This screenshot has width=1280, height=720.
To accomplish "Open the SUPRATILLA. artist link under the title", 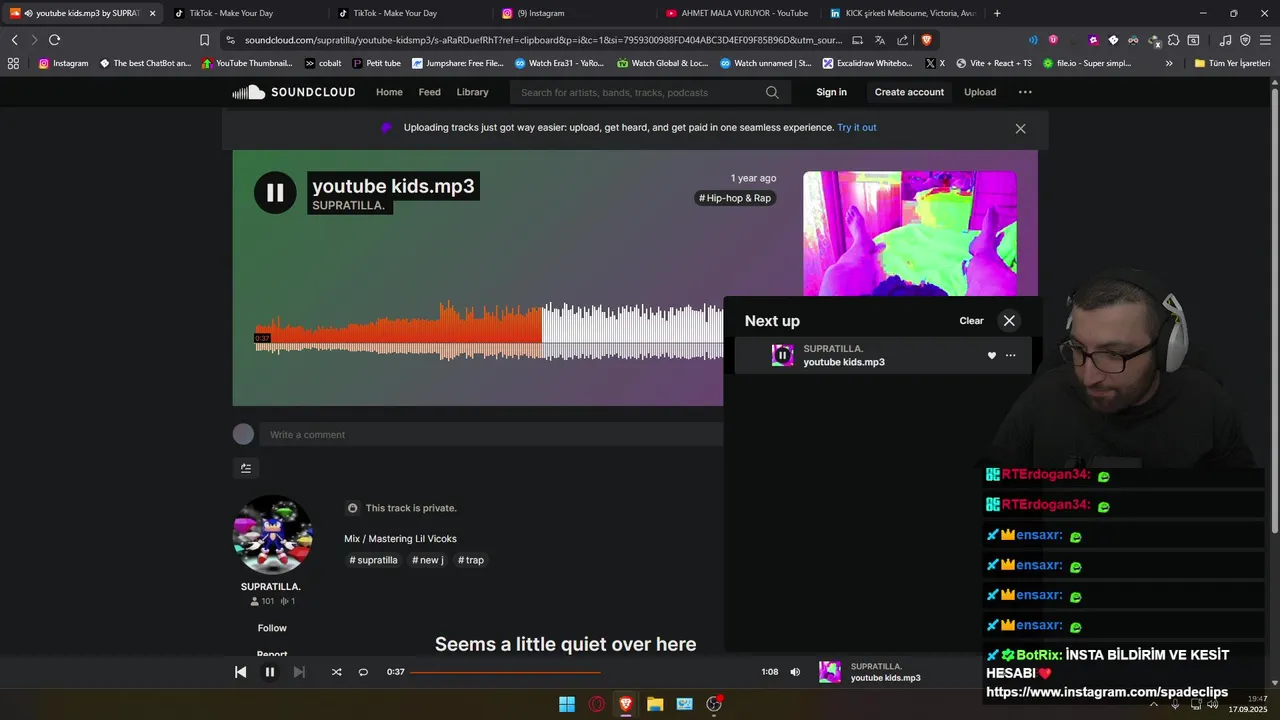I will point(348,205).
